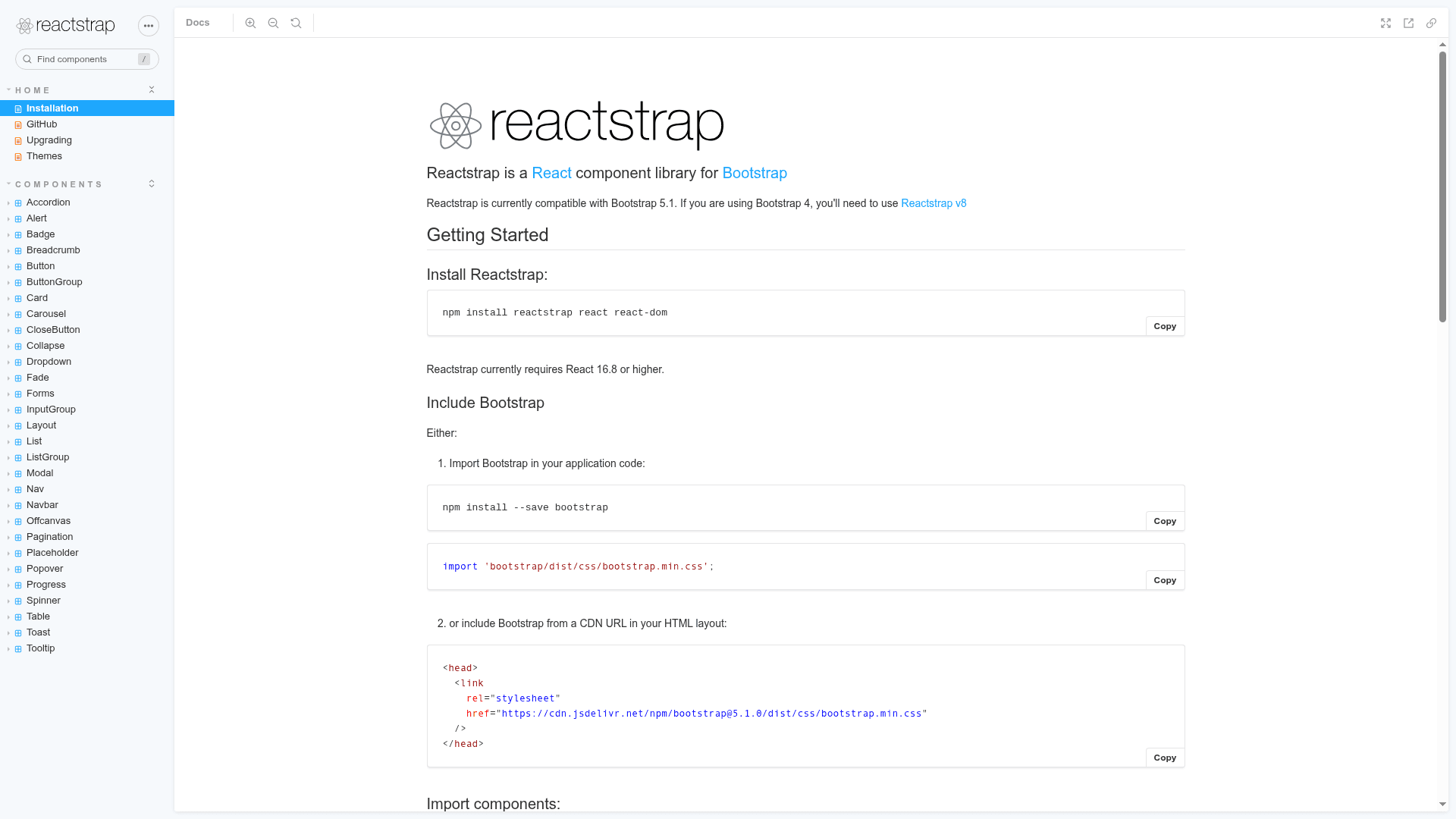Reset zoom with the toolbar icon

pos(296,23)
